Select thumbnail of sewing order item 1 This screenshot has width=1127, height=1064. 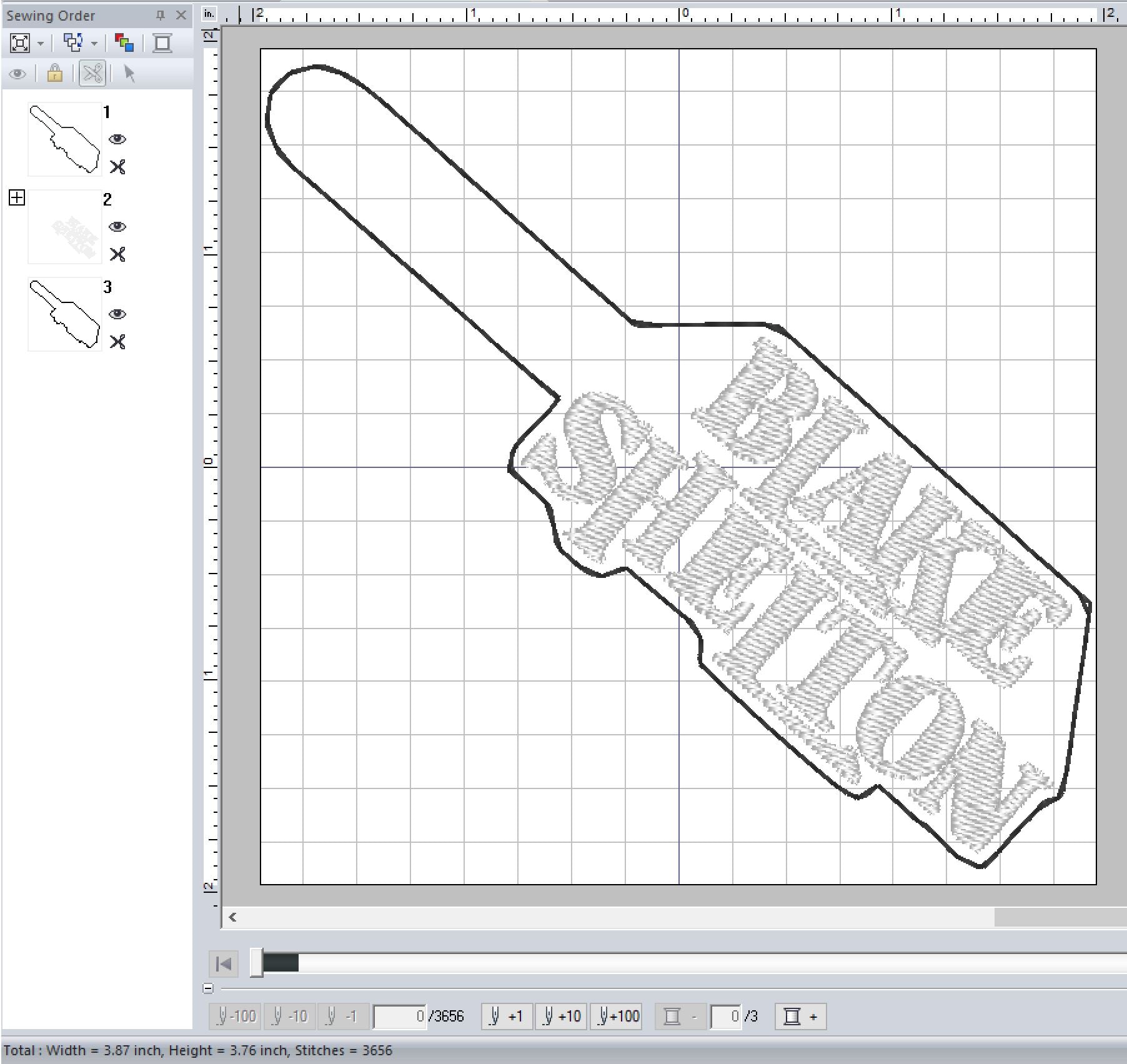click(x=65, y=139)
